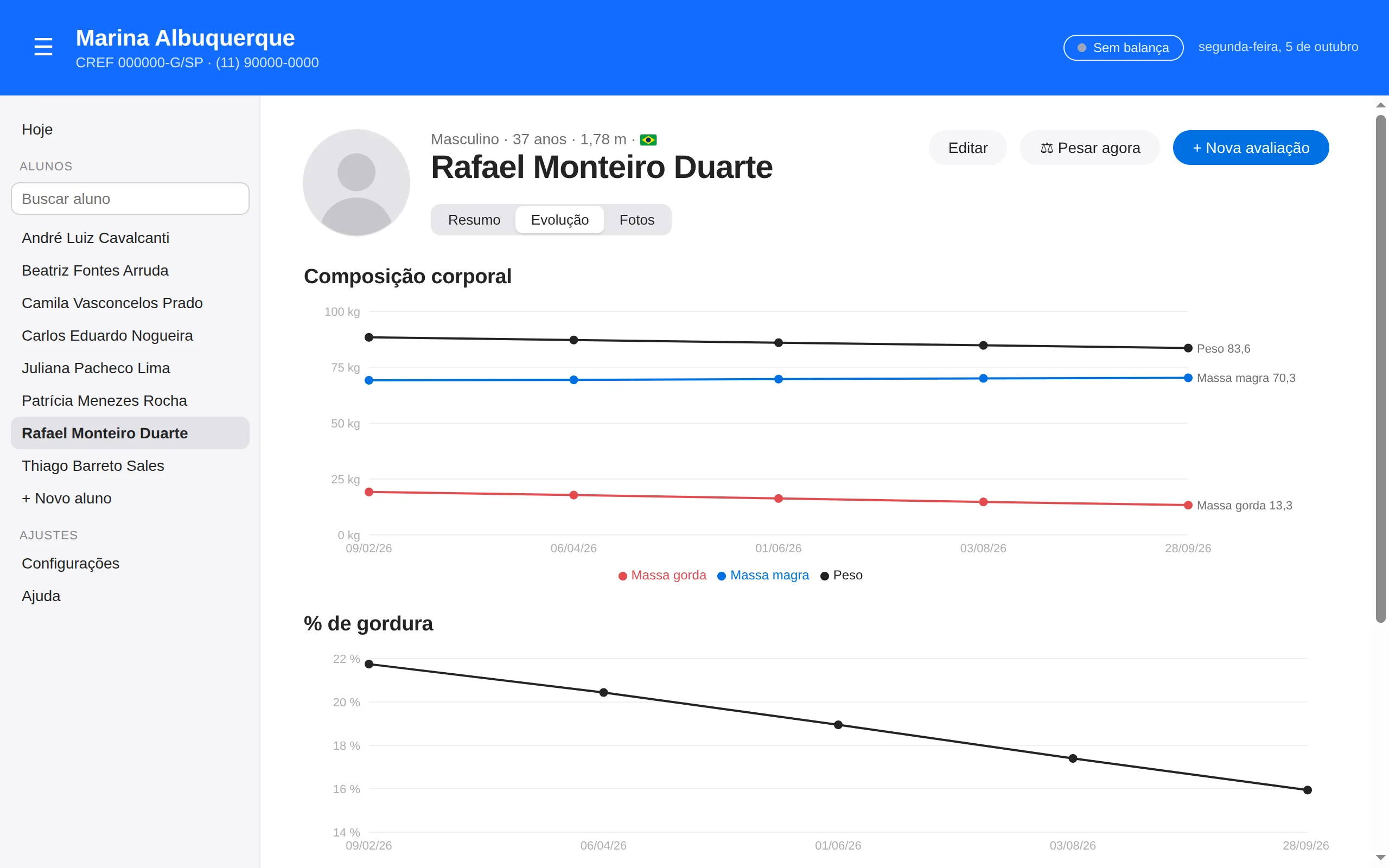Select the Evolução tab
This screenshot has width=1389, height=868.
click(x=559, y=220)
